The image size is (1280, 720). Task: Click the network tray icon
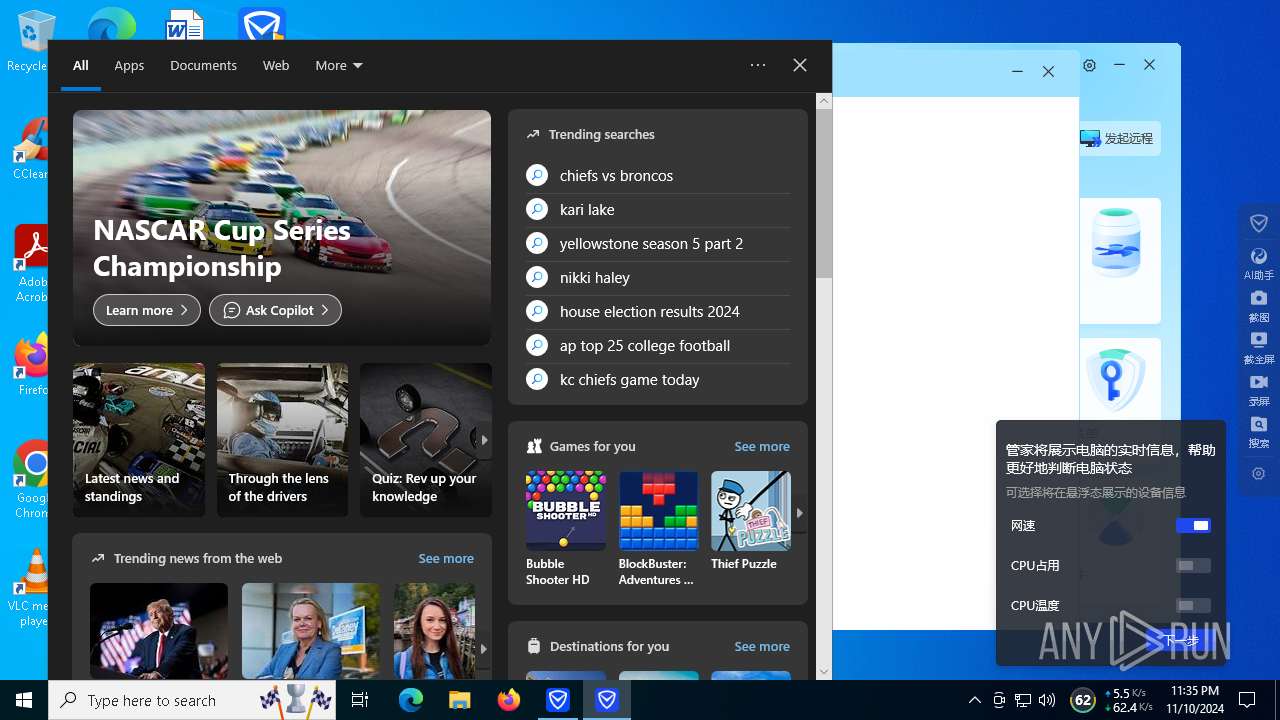[1023, 700]
